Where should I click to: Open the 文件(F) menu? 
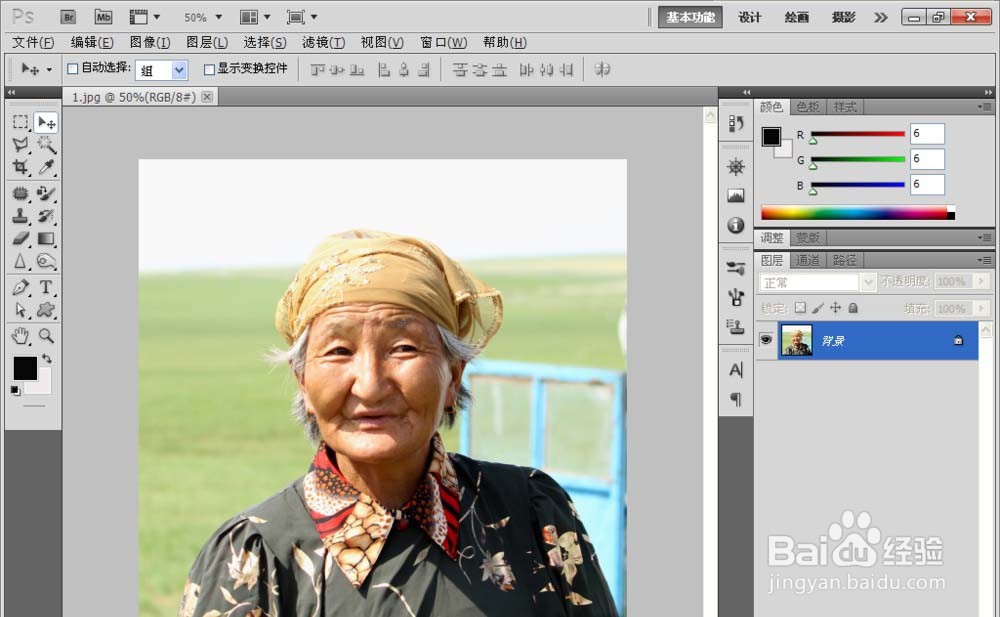point(33,42)
